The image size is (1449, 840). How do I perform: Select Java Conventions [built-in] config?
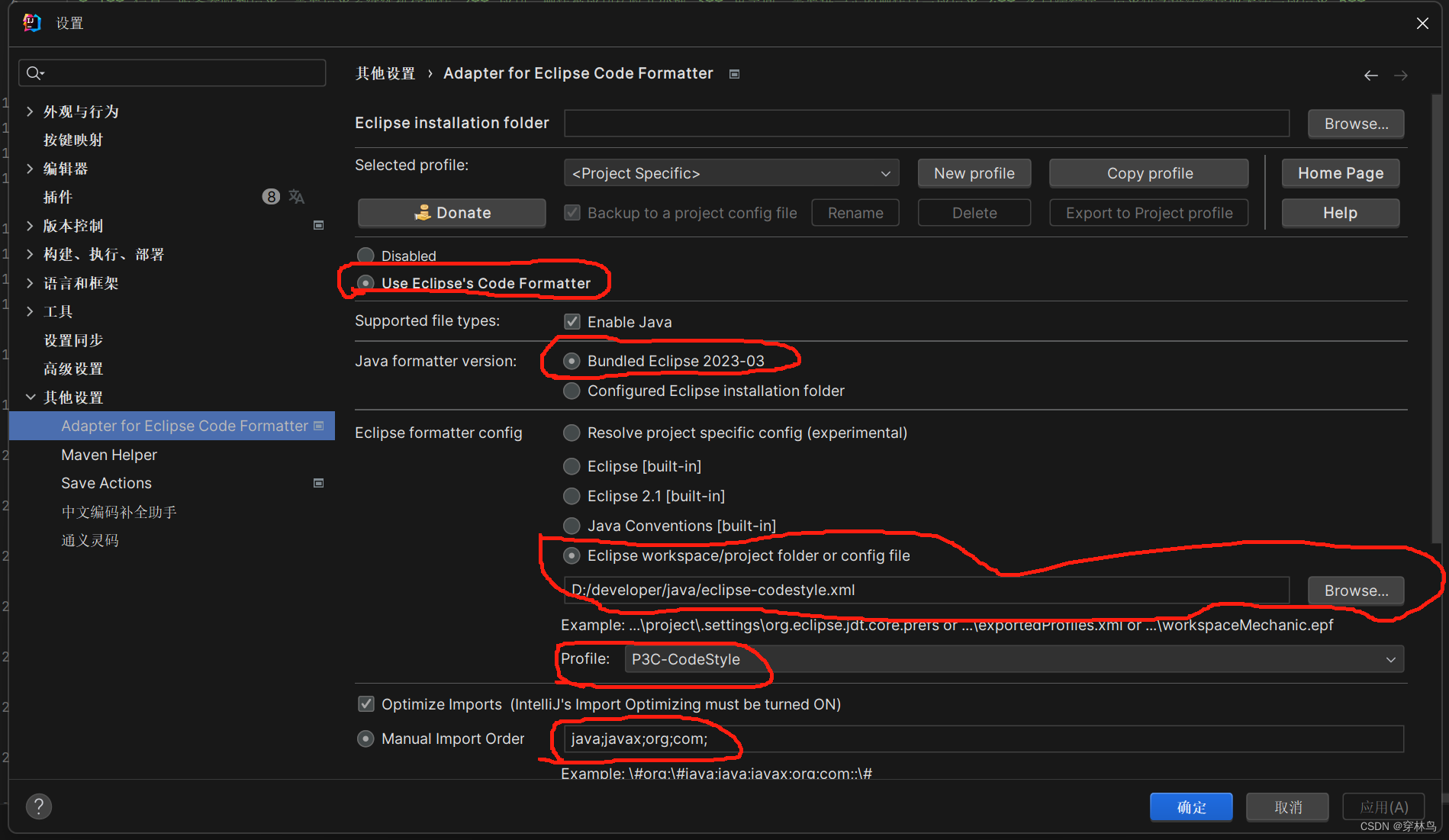(x=572, y=526)
